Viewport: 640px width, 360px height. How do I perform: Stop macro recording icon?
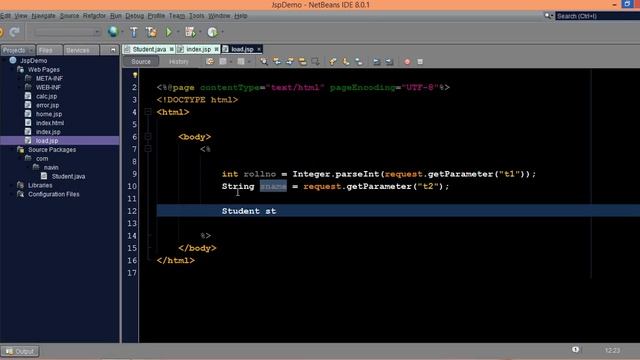point(420,62)
